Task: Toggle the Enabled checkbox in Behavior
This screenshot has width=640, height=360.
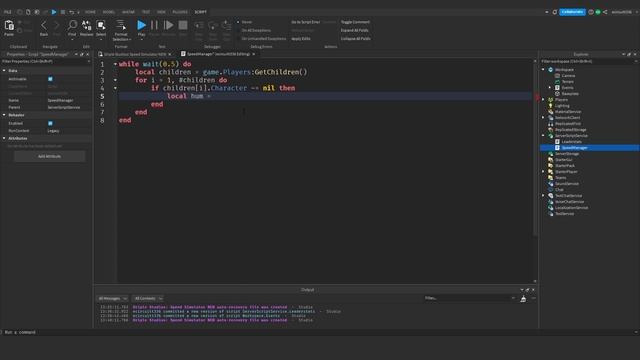Action: (50, 123)
